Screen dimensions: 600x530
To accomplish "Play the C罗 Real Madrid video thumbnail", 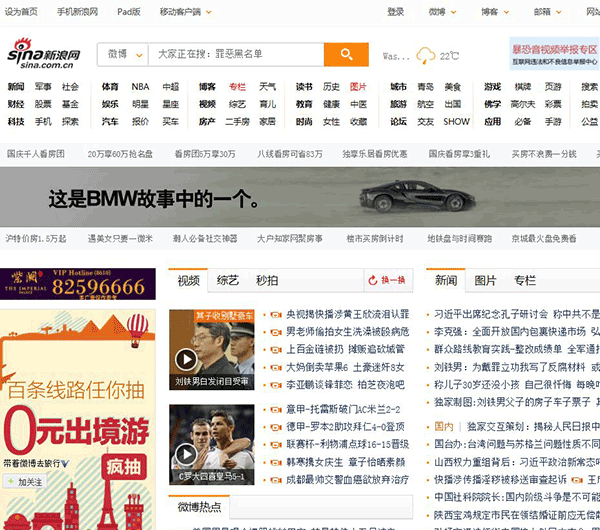I will [212, 445].
